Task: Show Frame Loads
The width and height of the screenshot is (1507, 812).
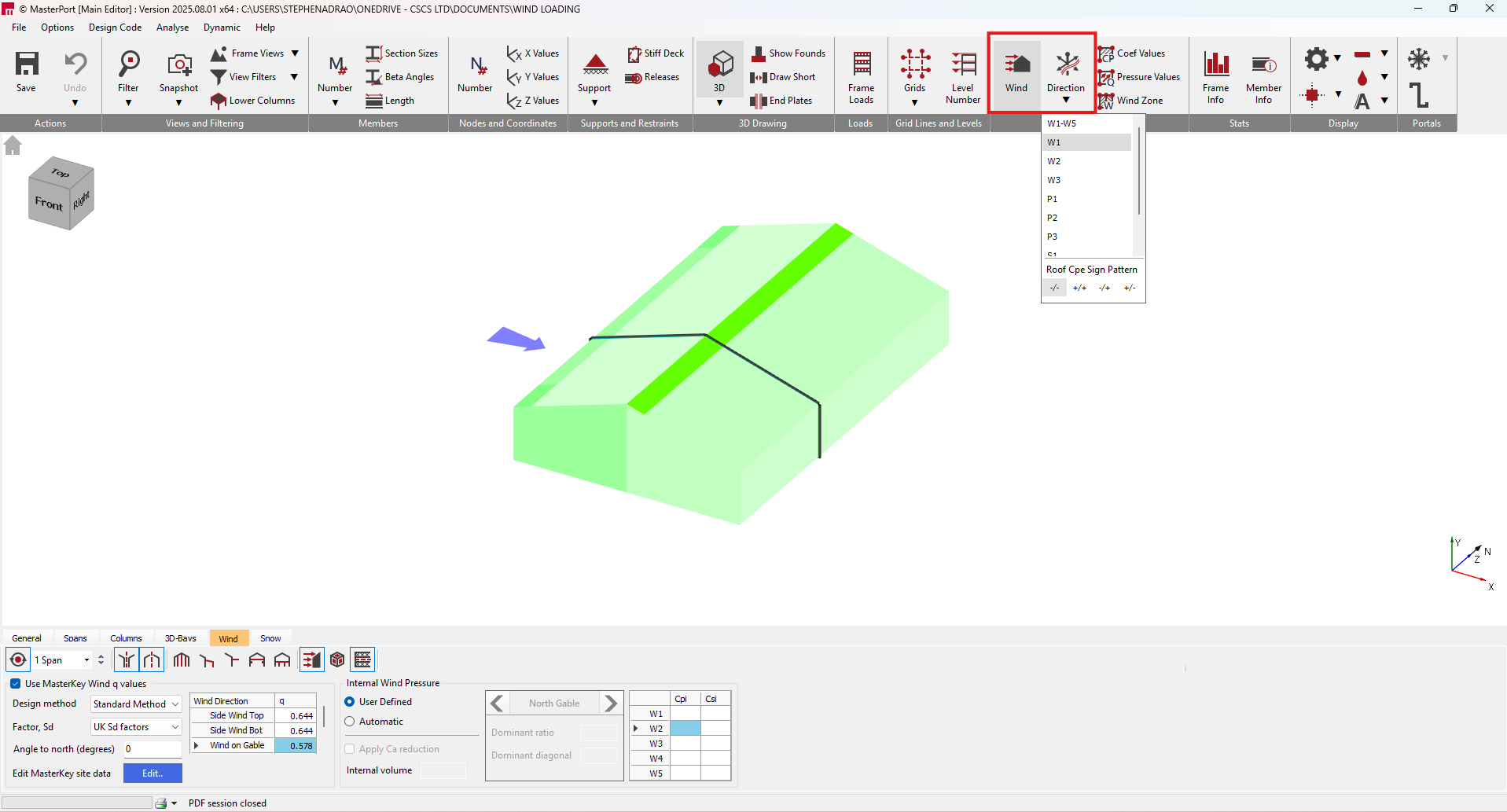Action: click(x=862, y=76)
